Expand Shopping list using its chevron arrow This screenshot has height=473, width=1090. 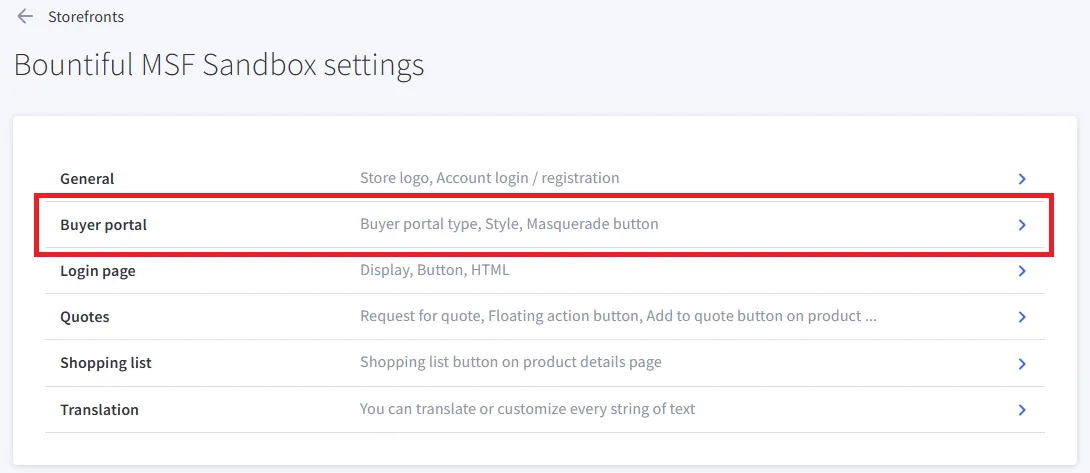(x=1022, y=363)
